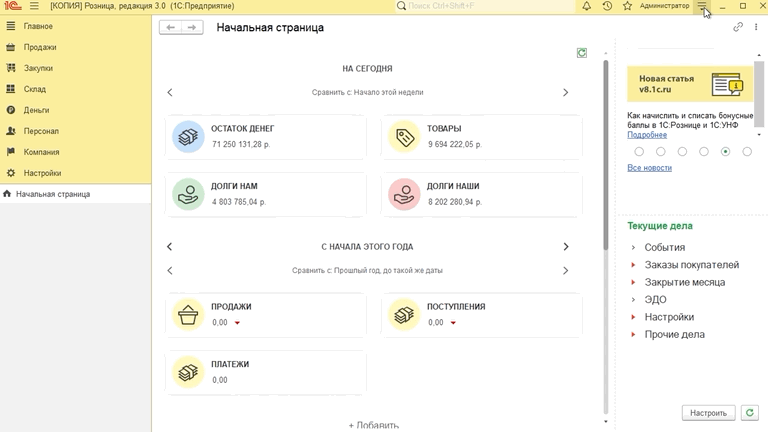Open the history clock icon

point(607,6)
